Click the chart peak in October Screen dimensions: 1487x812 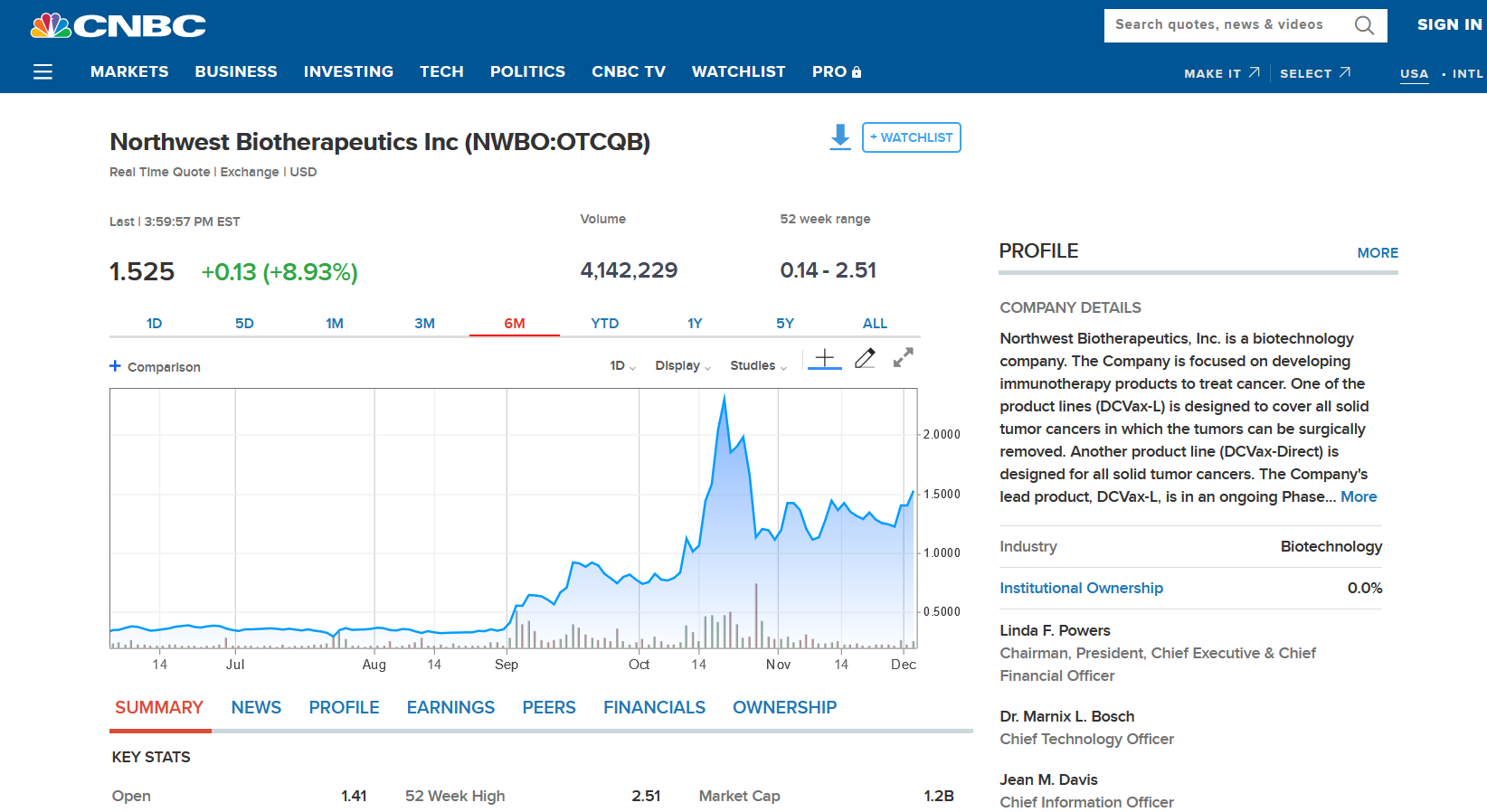click(x=725, y=397)
